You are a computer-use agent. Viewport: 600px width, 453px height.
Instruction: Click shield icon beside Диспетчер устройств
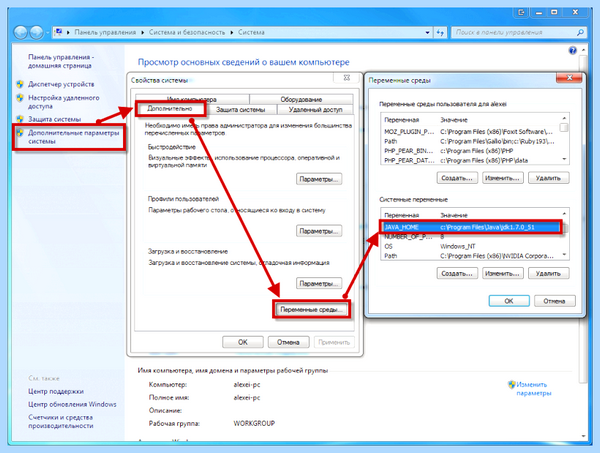point(20,84)
